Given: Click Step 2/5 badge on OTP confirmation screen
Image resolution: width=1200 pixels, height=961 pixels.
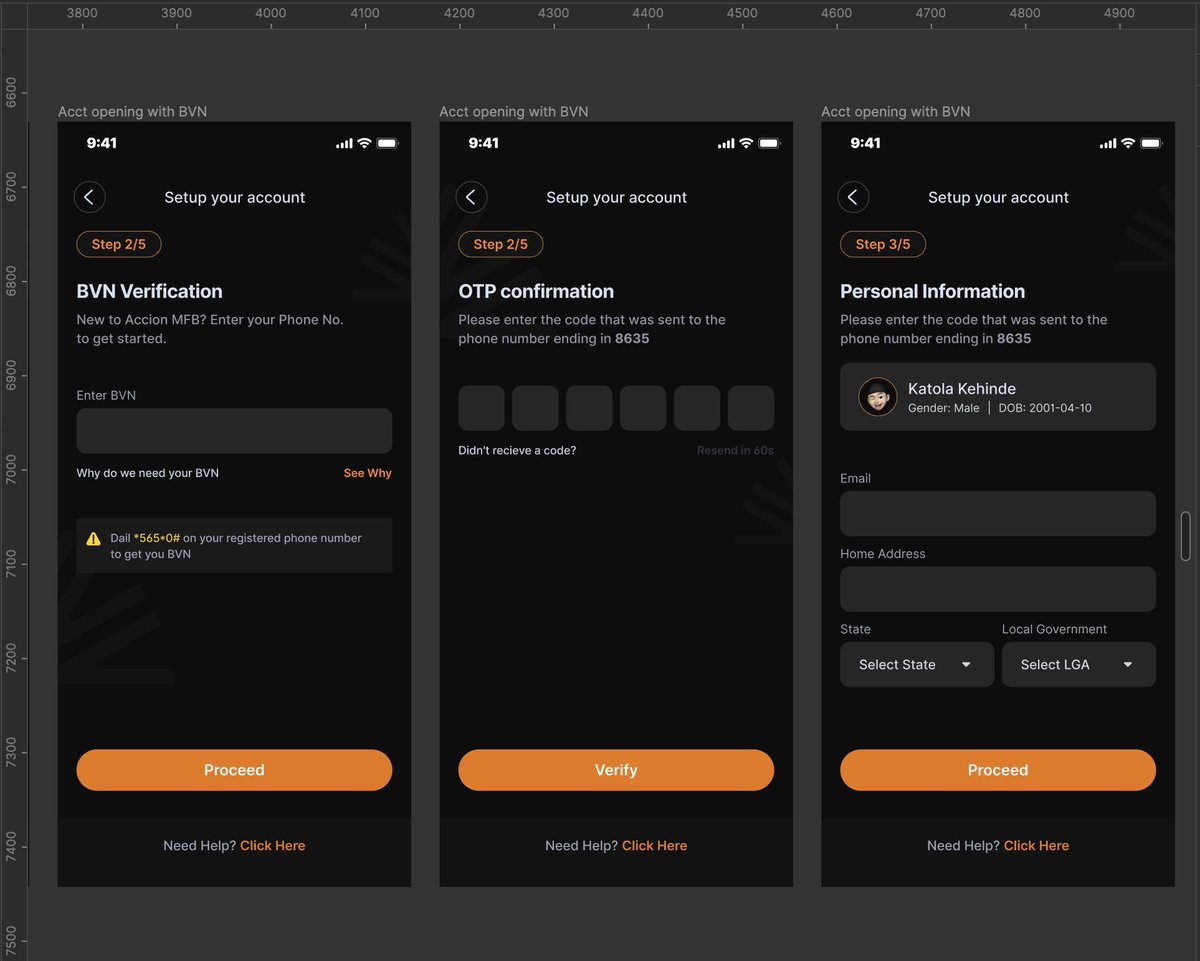Looking at the screenshot, I should [501, 244].
